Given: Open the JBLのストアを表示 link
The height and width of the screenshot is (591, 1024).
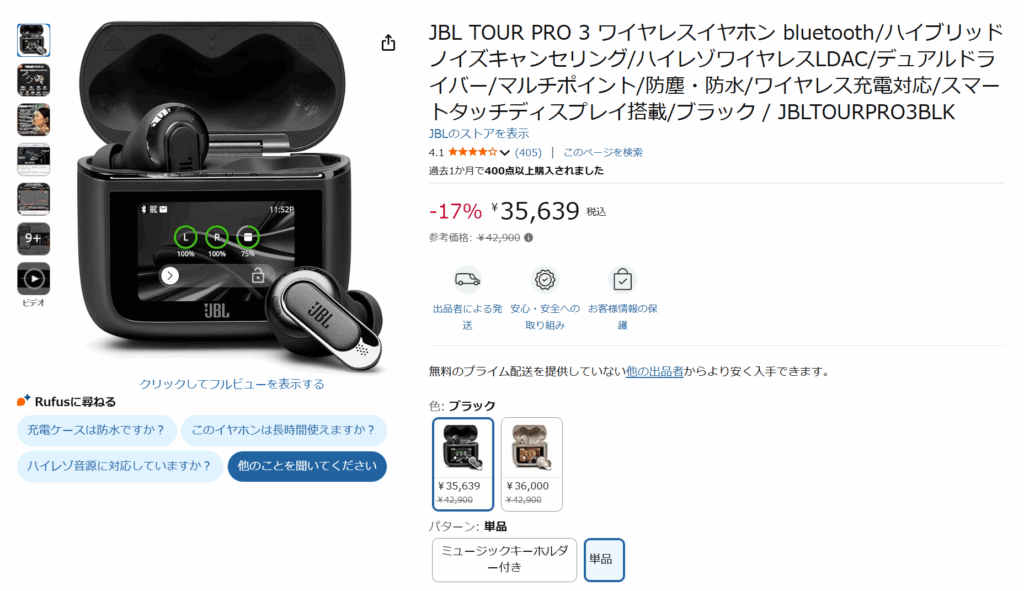Looking at the screenshot, I should pyautogui.click(x=479, y=134).
